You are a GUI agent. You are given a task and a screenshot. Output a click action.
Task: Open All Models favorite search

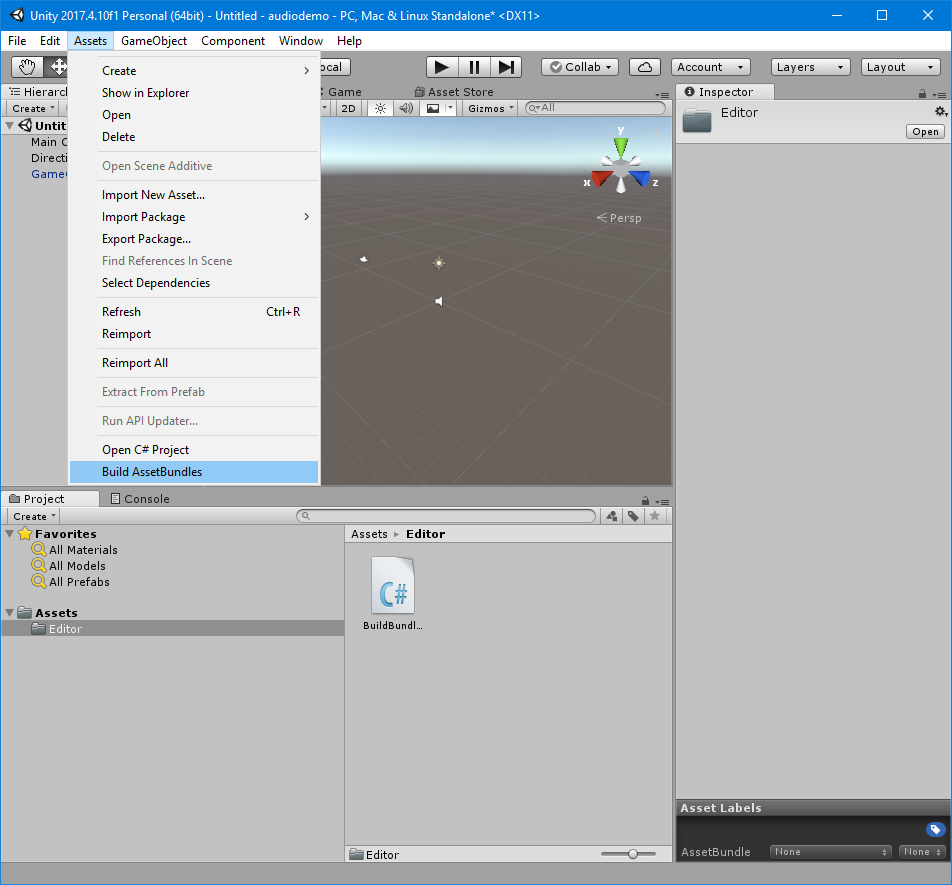[x=77, y=566]
